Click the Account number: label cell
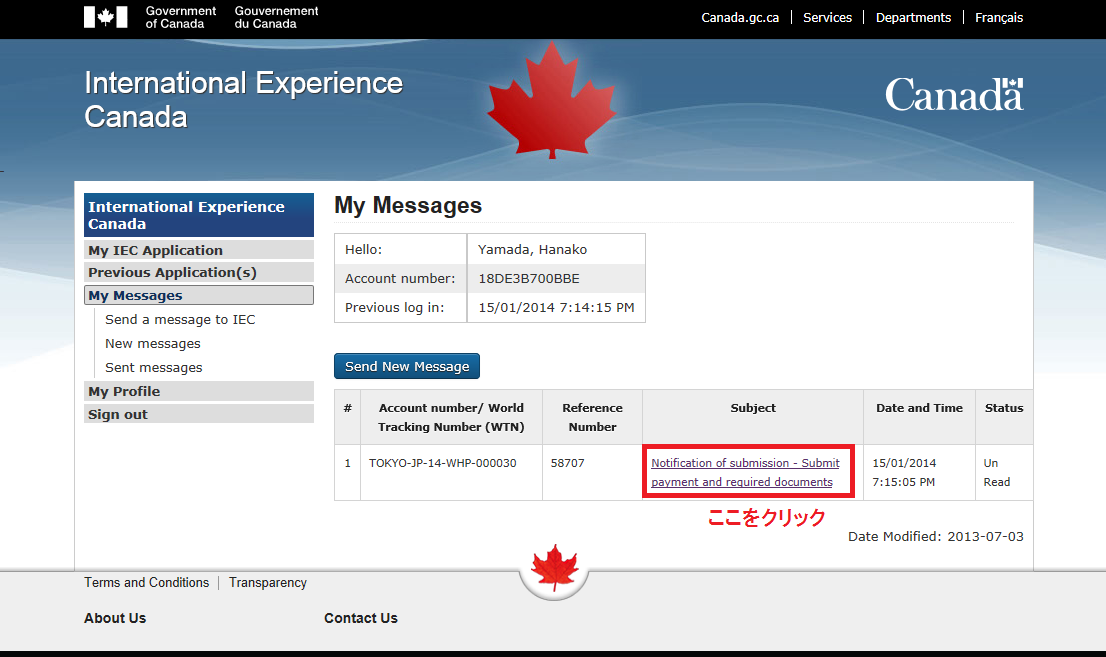 (401, 279)
